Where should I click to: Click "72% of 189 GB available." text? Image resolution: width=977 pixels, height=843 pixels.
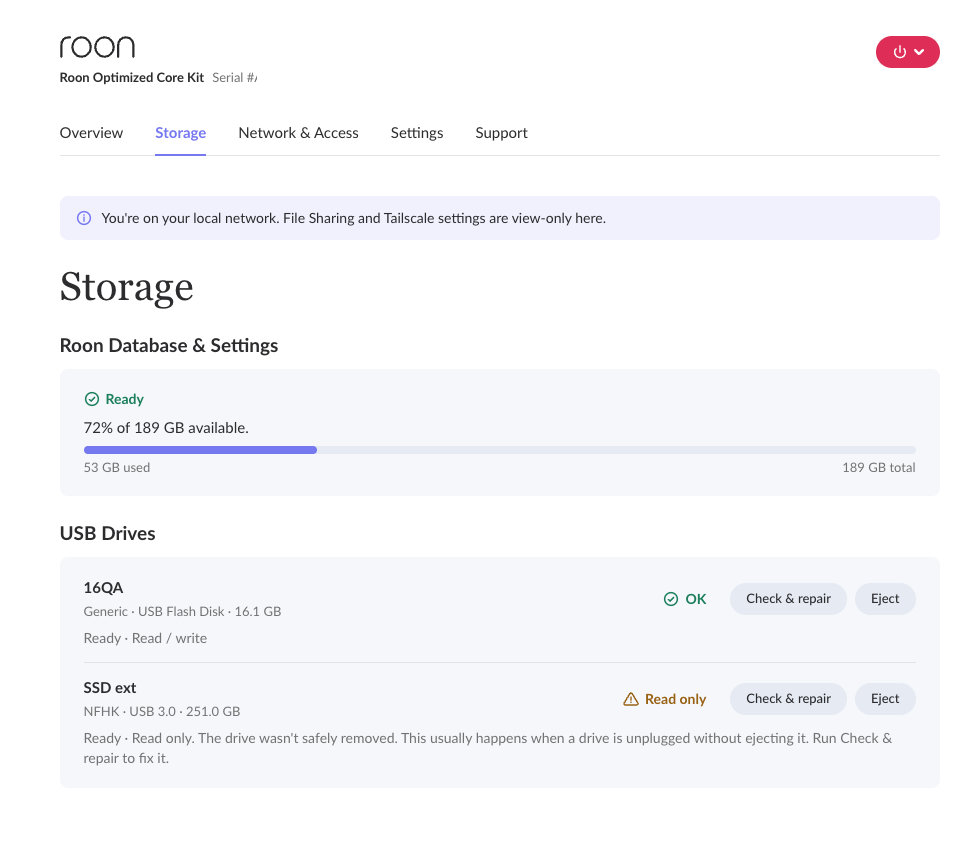(x=166, y=428)
